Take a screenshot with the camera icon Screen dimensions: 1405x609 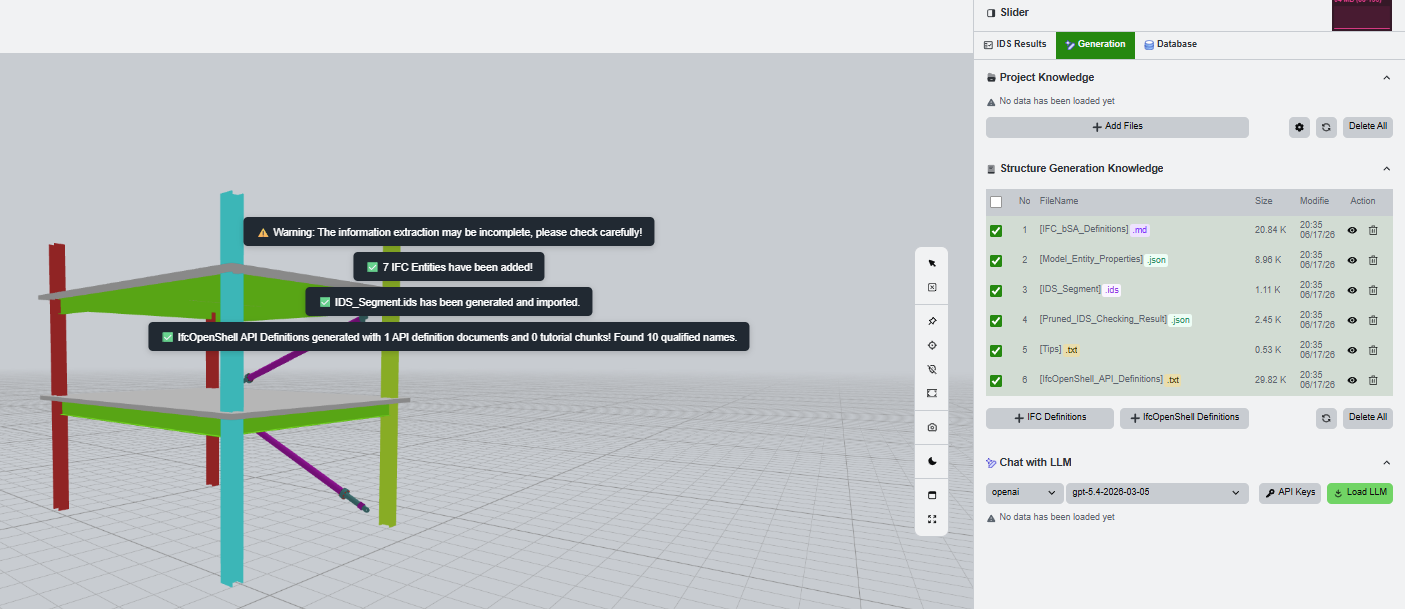(932, 427)
